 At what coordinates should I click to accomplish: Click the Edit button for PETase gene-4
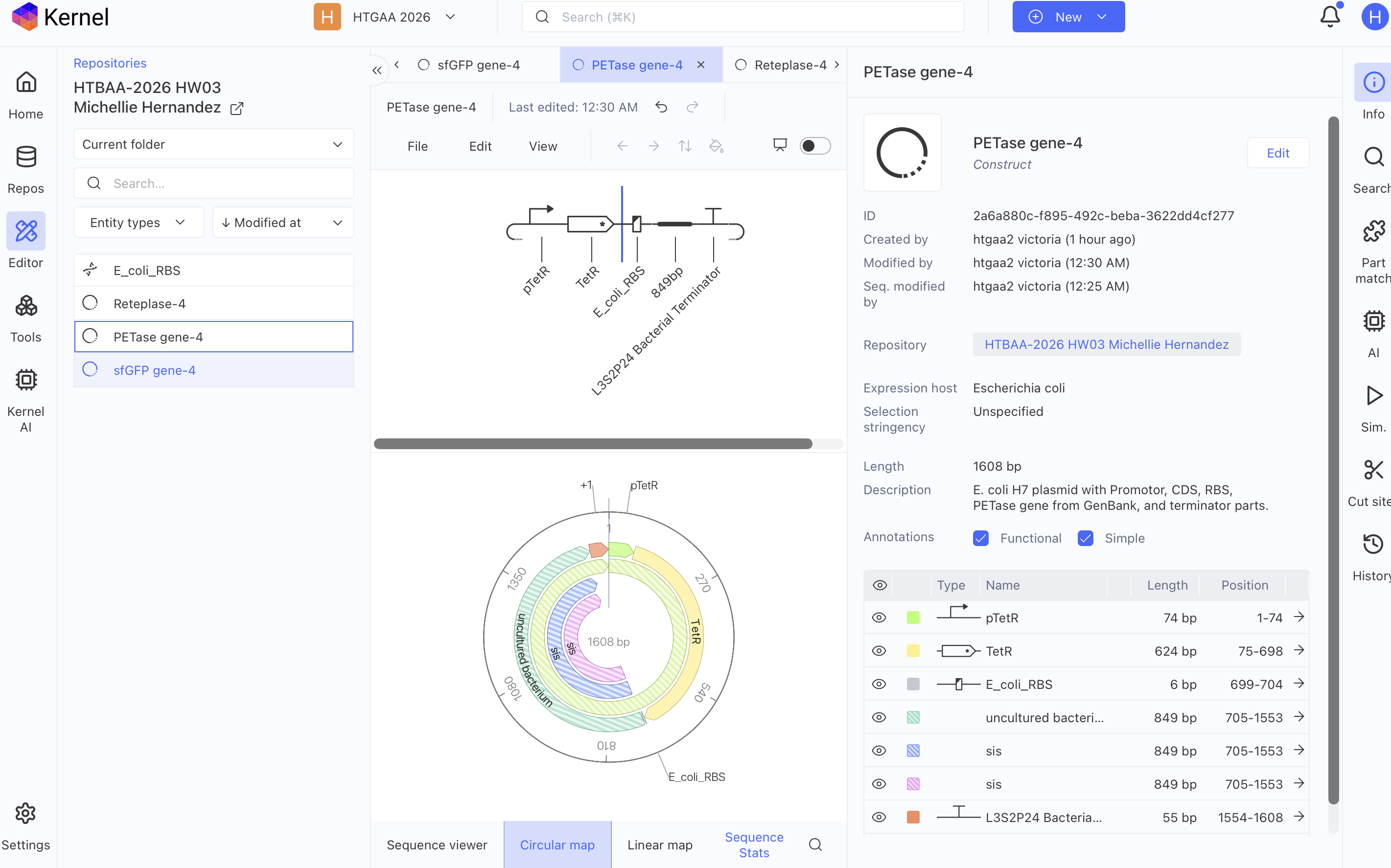pos(1278,153)
